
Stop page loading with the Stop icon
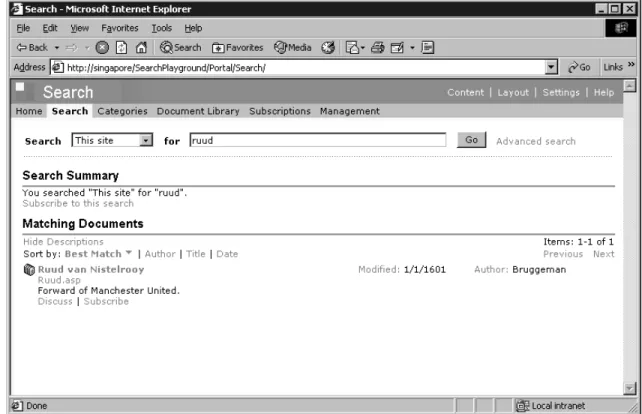[x=102, y=48]
